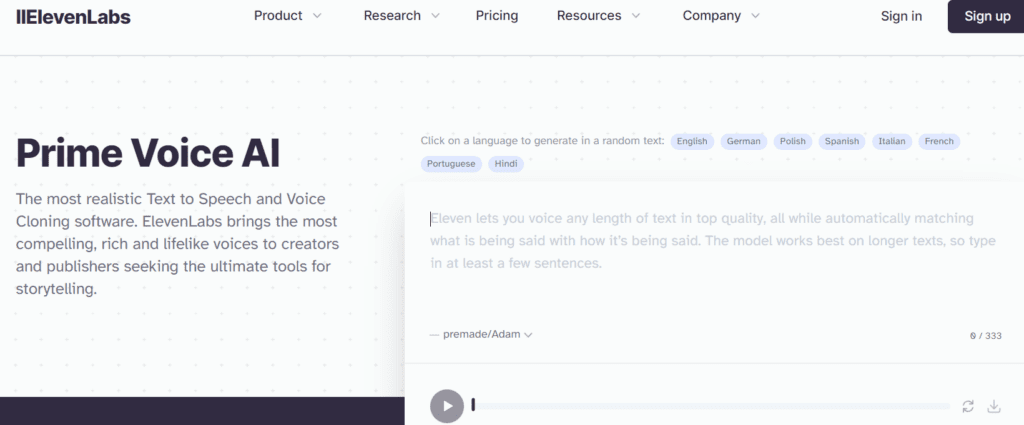Screen dimensions: 1024x425
Task: Select the Hindi language chip
Action: click(505, 164)
